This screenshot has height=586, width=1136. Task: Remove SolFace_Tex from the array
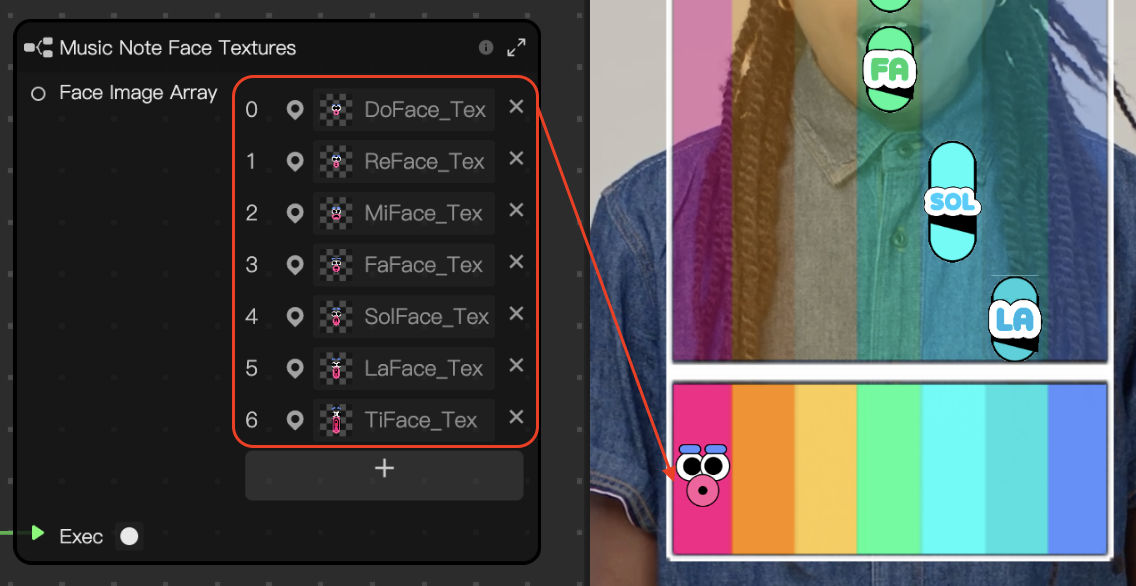click(516, 314)
